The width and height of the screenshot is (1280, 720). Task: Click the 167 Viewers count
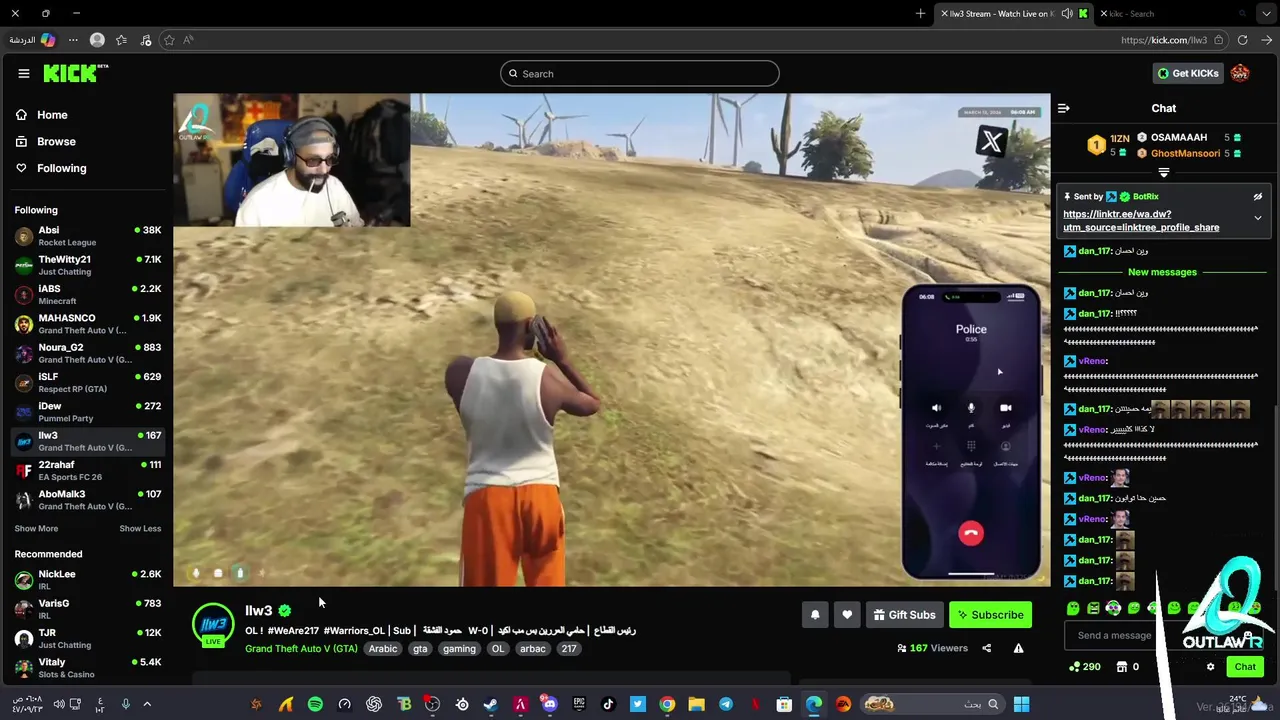click(933, 648)
